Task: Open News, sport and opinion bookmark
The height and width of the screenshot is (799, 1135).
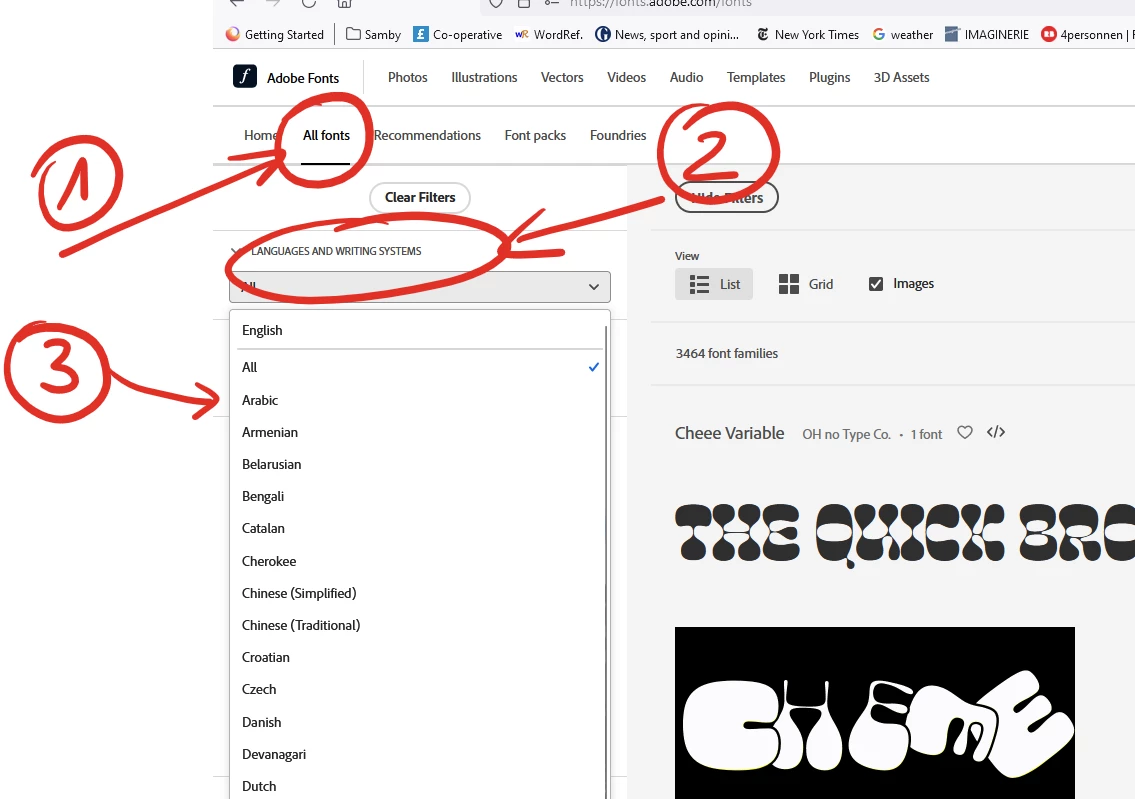Action: click(x=667, y=34)
